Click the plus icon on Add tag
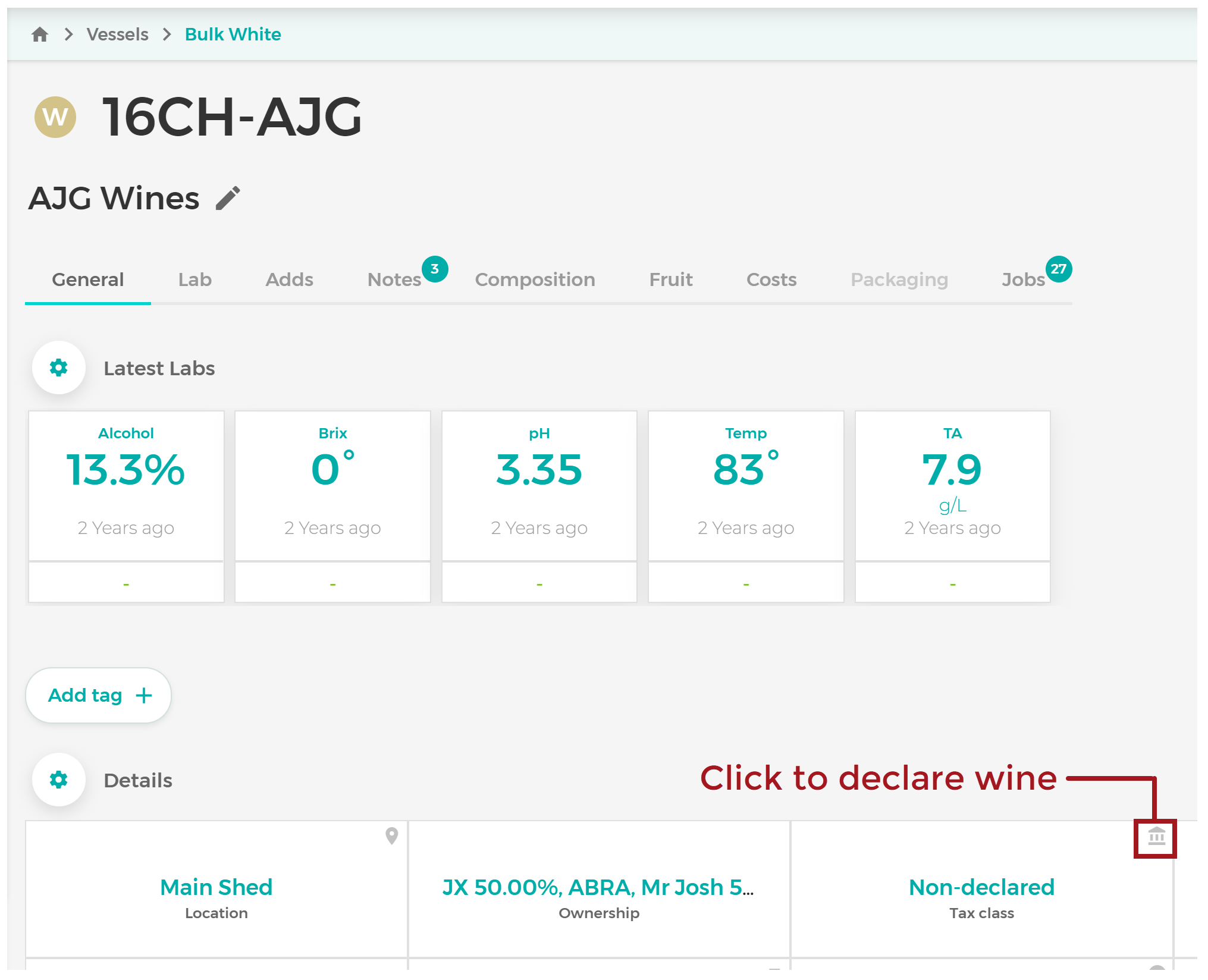The width and height of the screenshot is (1208, 980). coord(144,695)
